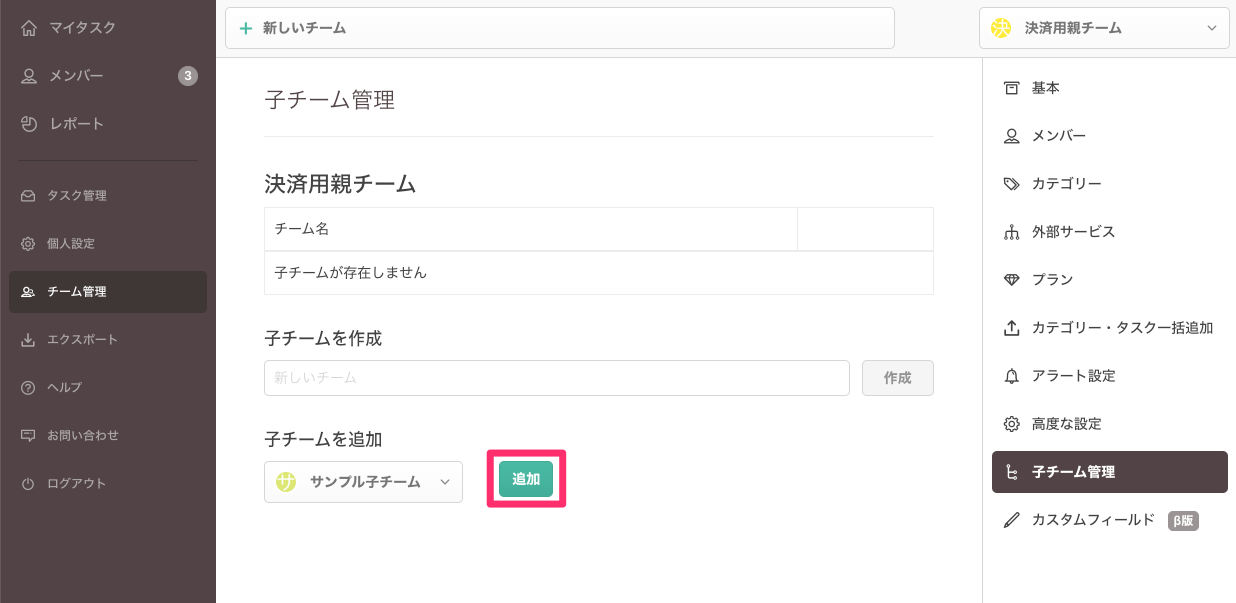Select 基本 in the right settings menu
Screen dimensions: 1236x603
click(x=1045, y=88)
